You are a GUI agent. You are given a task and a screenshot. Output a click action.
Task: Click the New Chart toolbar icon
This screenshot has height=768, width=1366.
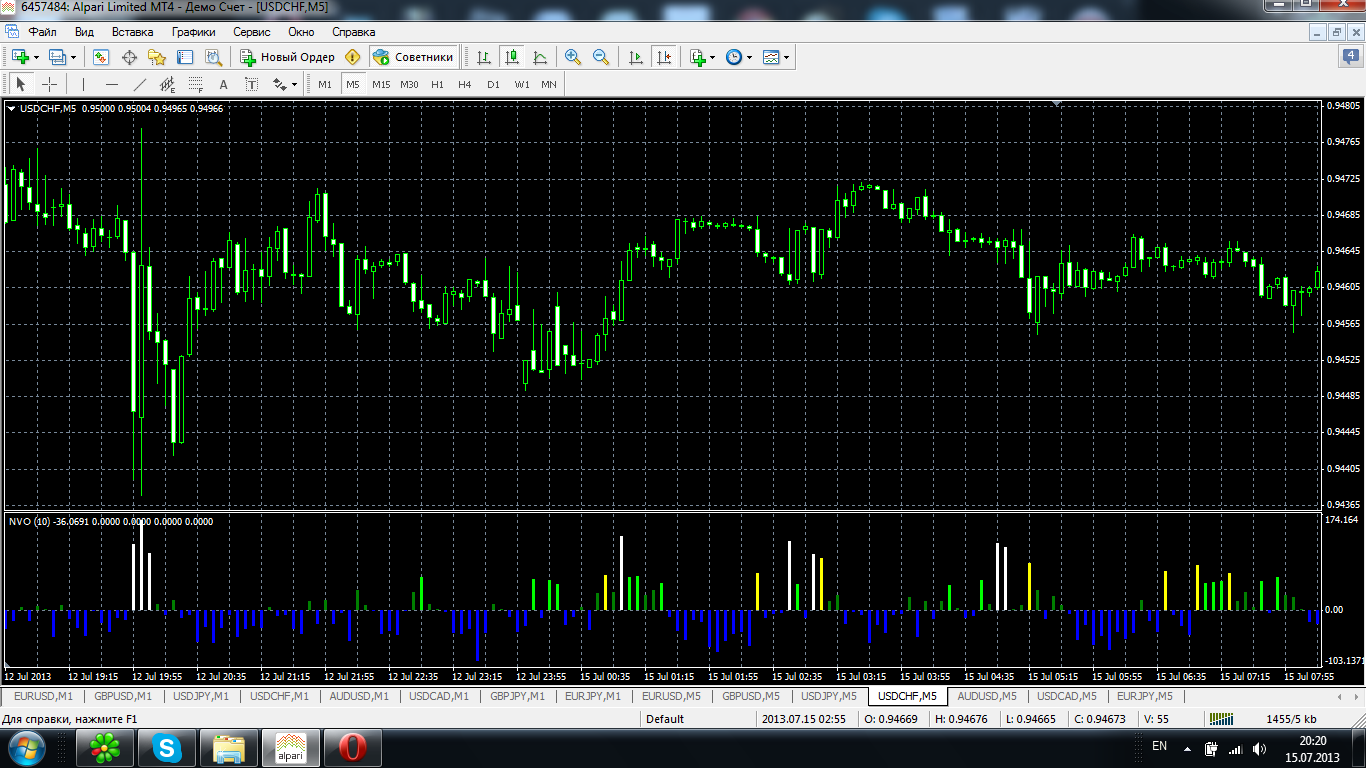pos(19,57)
